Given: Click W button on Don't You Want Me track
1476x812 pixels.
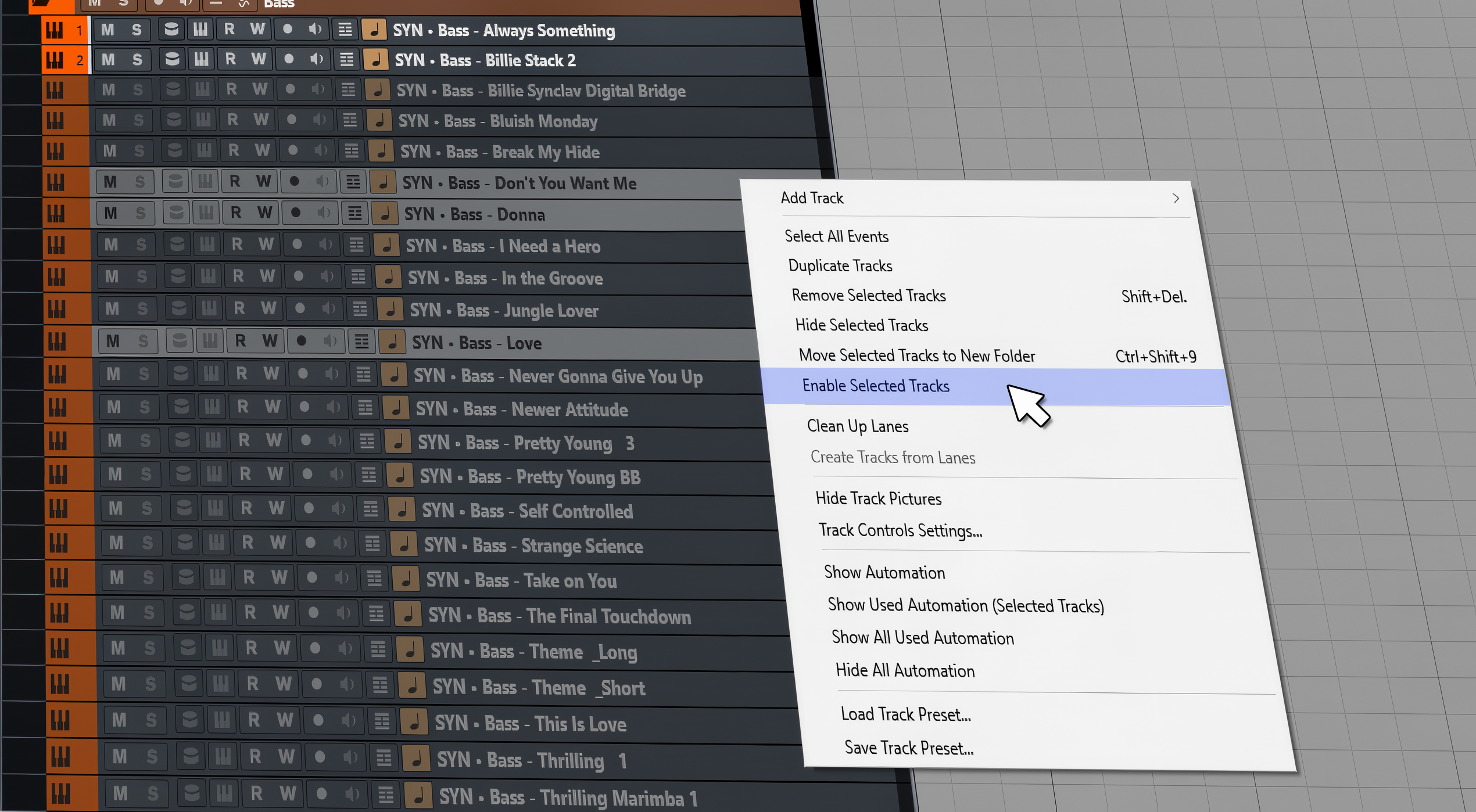Looking at the screenshot, I should point(263,182).
